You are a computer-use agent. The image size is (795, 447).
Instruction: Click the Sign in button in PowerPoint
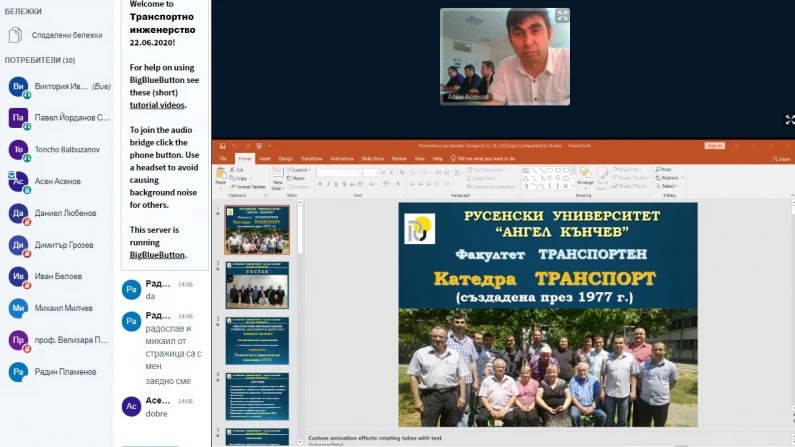click(714, 146)
